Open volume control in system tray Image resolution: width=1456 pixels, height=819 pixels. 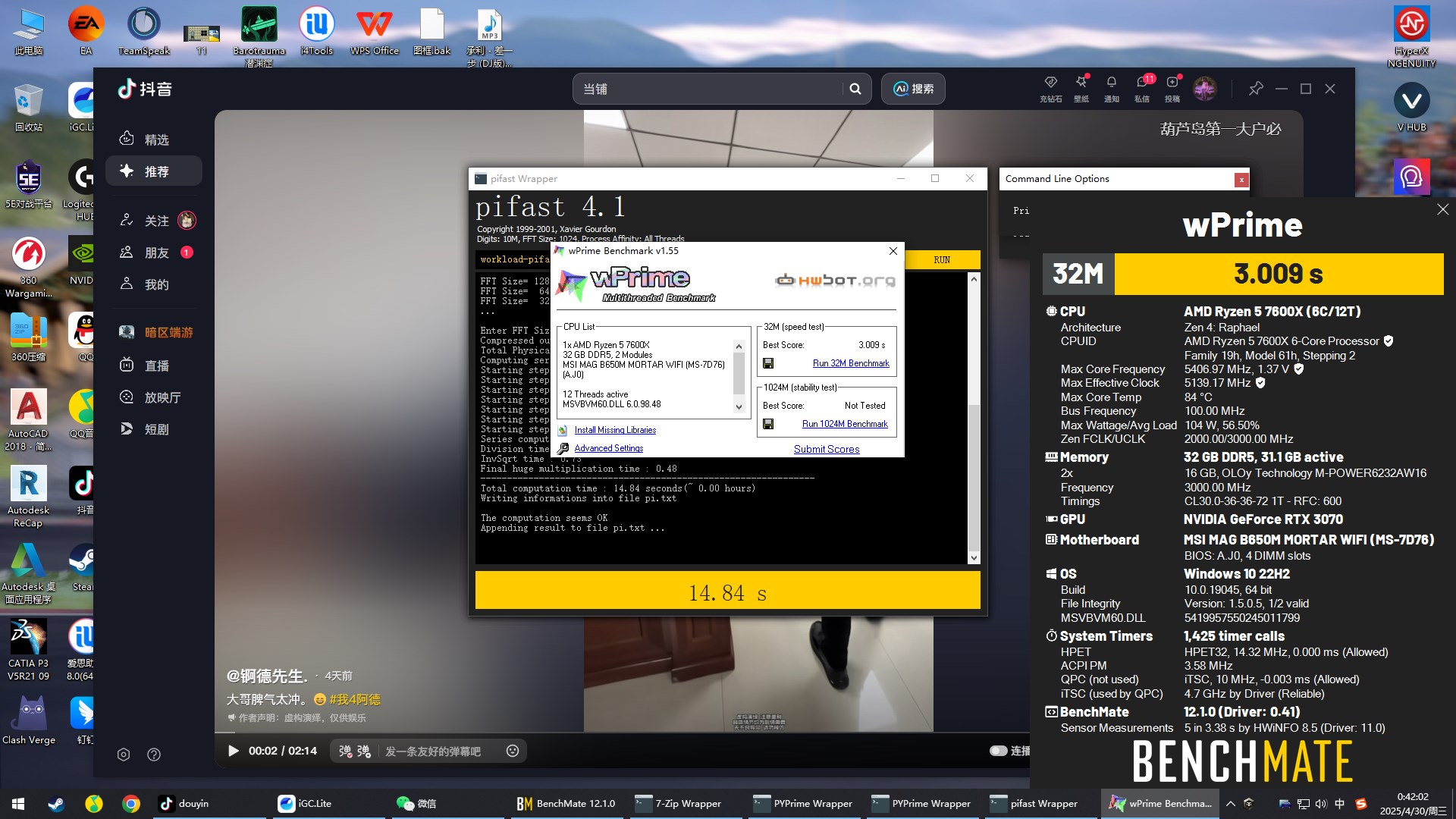1321,804
